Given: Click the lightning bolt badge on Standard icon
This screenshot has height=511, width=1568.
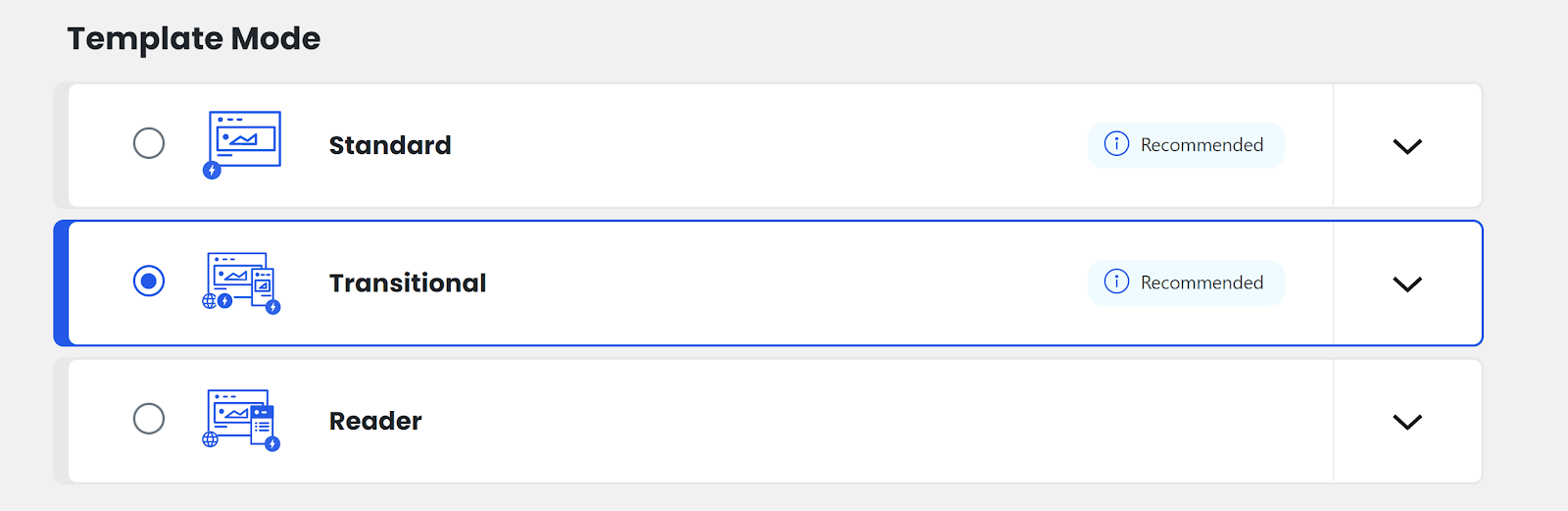Looking at the screenshot, I should (x=212, y=171).
